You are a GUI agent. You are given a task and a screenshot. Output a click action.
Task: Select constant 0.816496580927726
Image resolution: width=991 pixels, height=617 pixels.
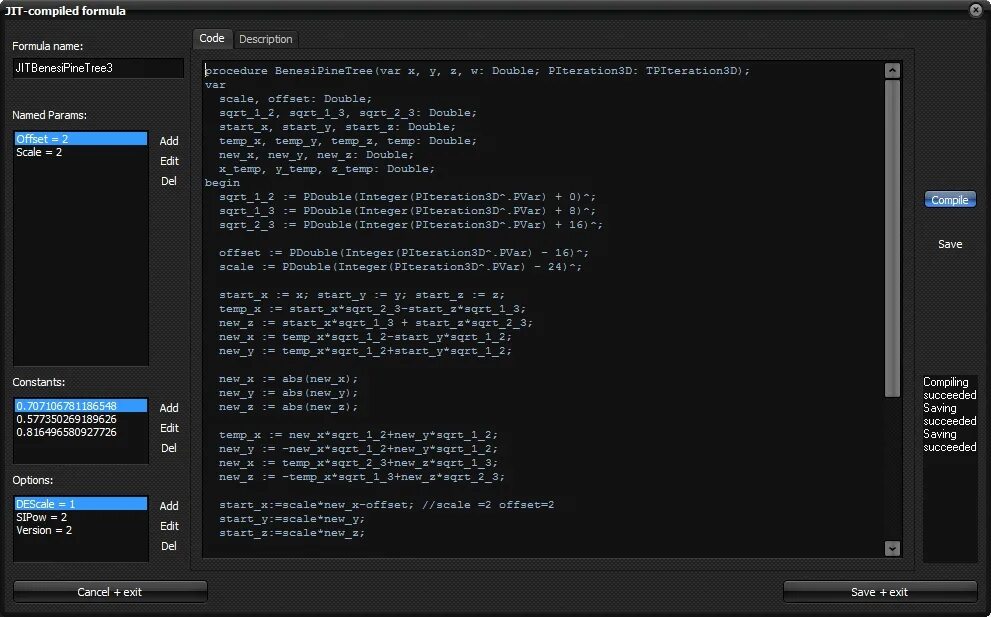click(x=81, y=432)
